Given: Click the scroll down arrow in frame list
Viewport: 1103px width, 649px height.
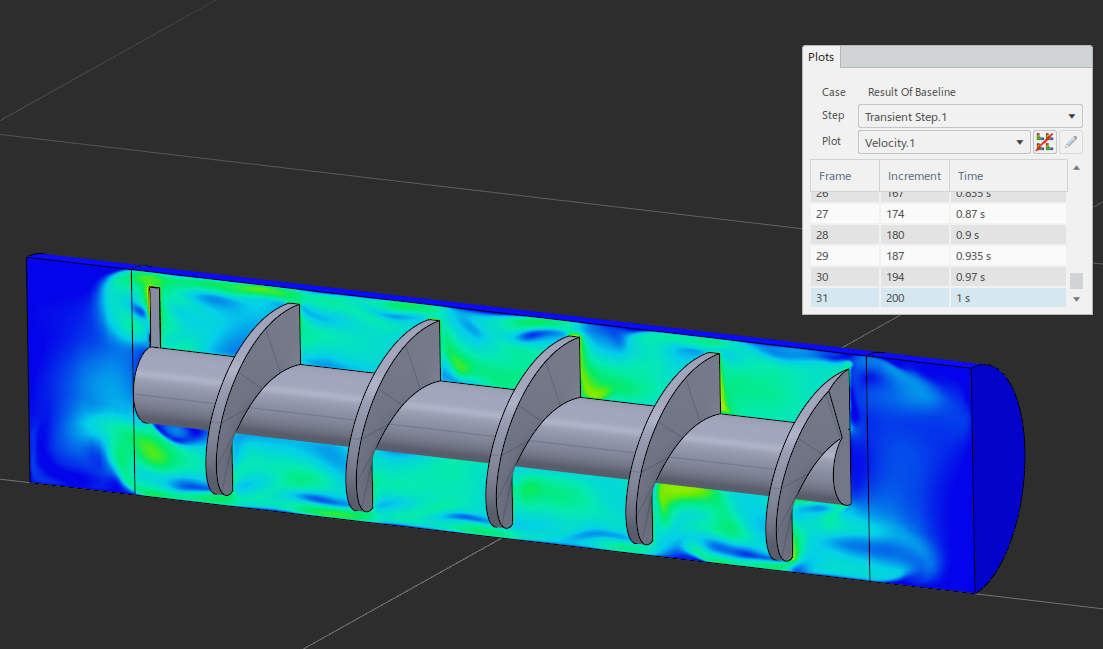Looking at the screenshot, I should pyautogui.click(x=1076, y=299).
